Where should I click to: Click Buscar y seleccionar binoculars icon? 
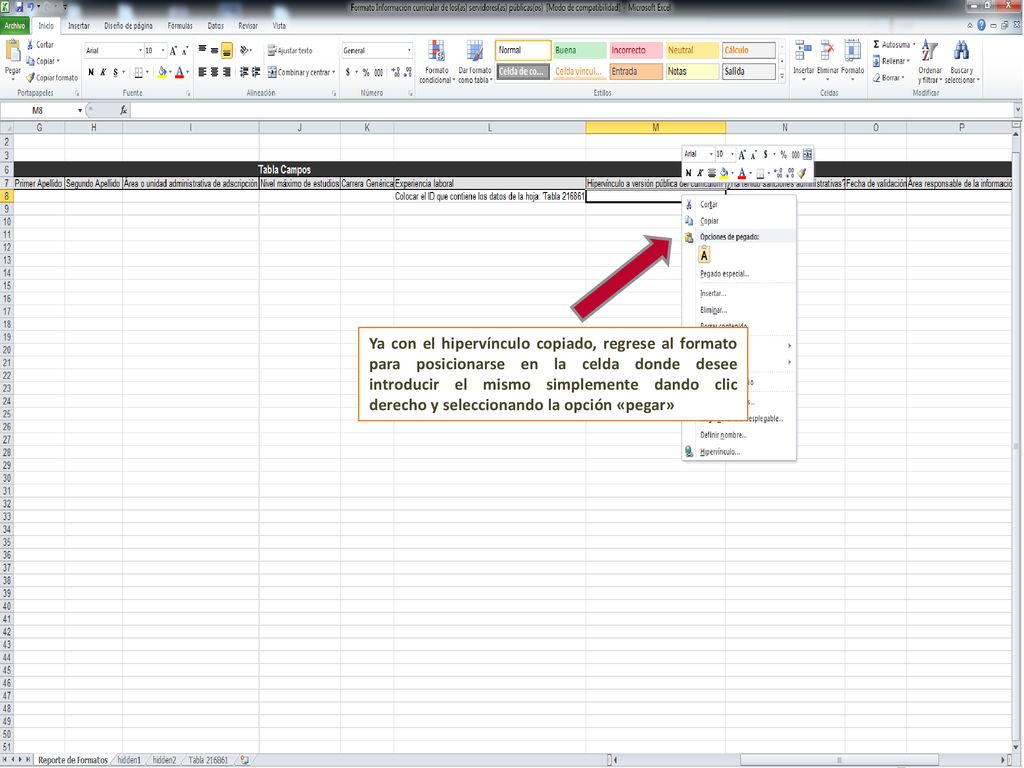pos(961,52)
